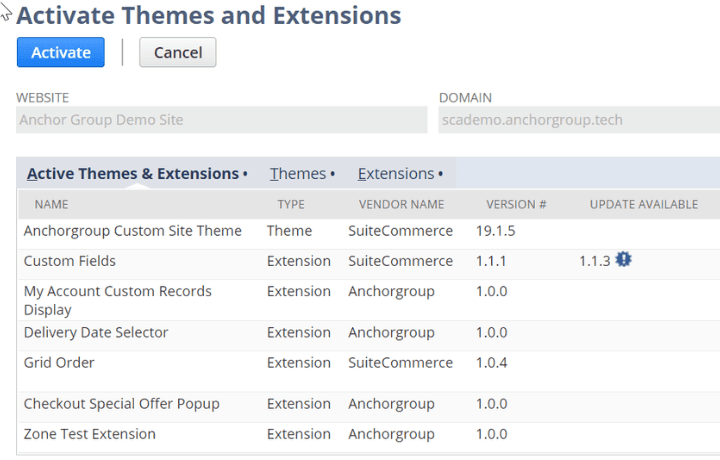Viewport: 720px width, 460px height.
Task: Select the Delivery Date Selector row
Action: click(x=96, y=332)
